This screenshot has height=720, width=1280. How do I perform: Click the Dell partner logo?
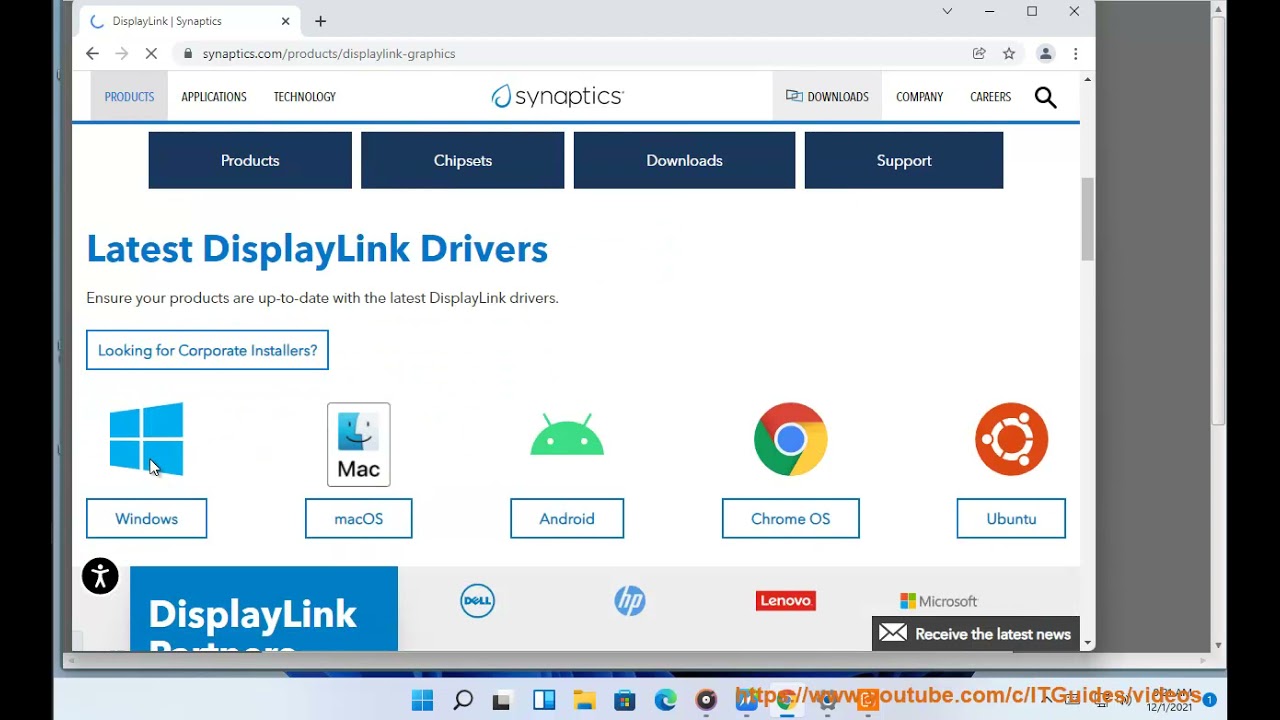477,601
